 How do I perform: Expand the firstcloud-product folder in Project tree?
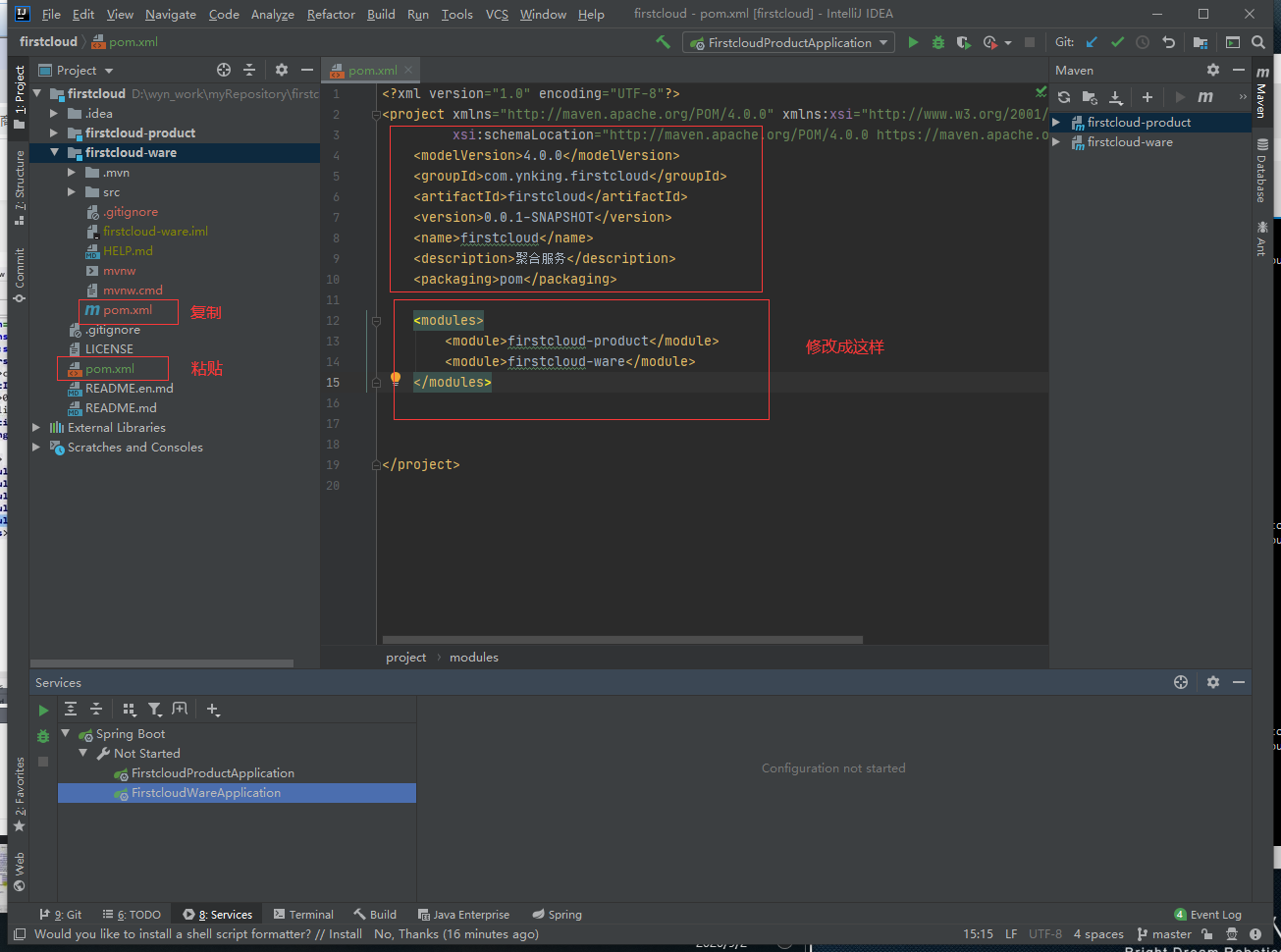pos(54,132)
